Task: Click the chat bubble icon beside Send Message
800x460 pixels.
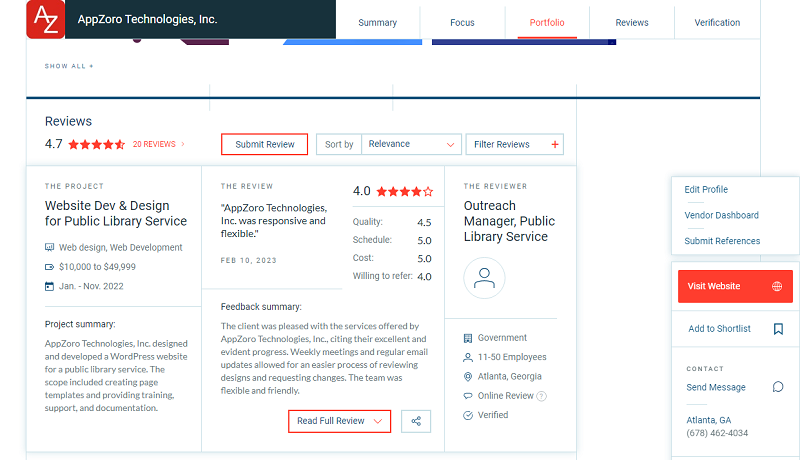Action: coord(778,387)
